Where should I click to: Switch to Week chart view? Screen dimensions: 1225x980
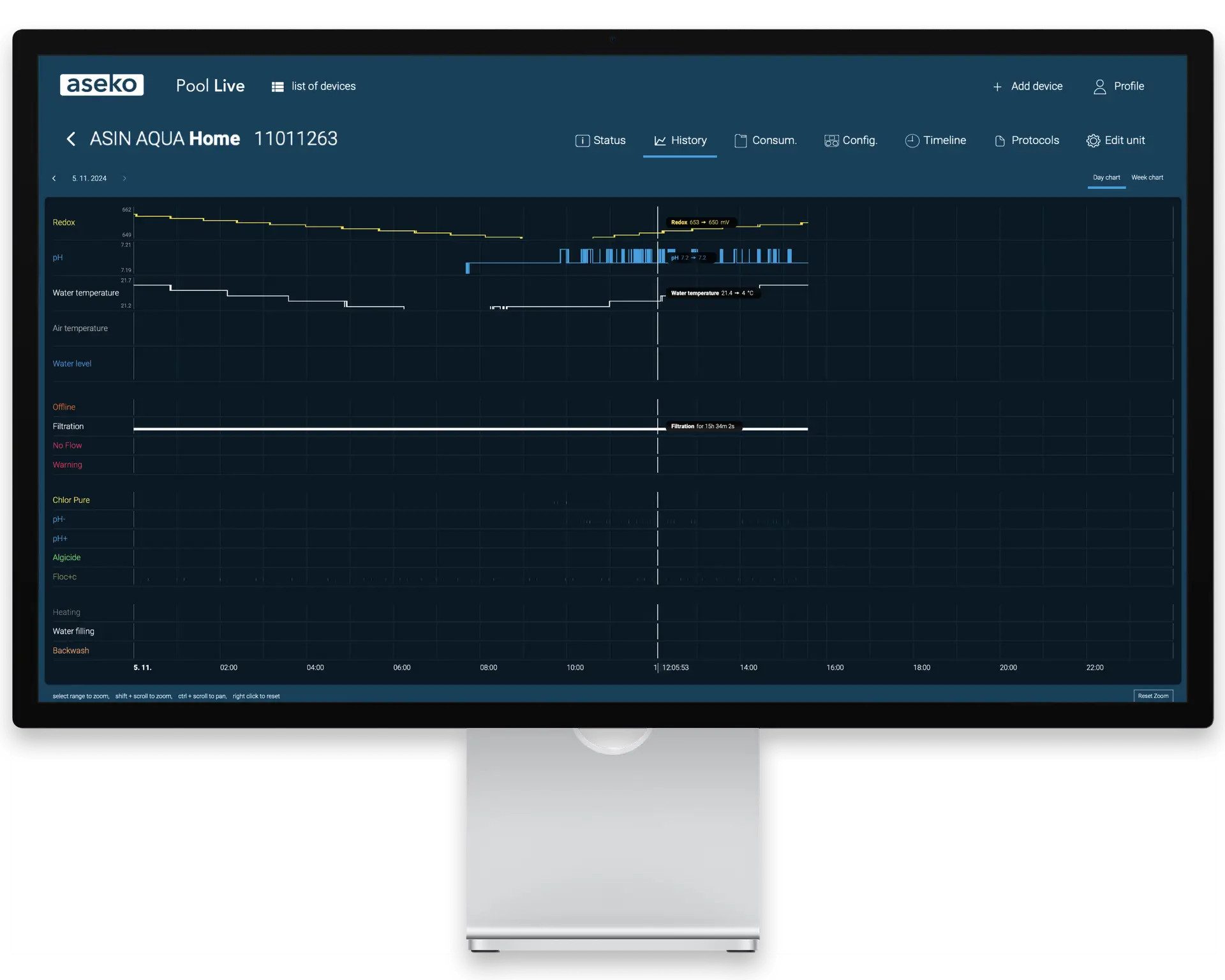click(1147, 178)
